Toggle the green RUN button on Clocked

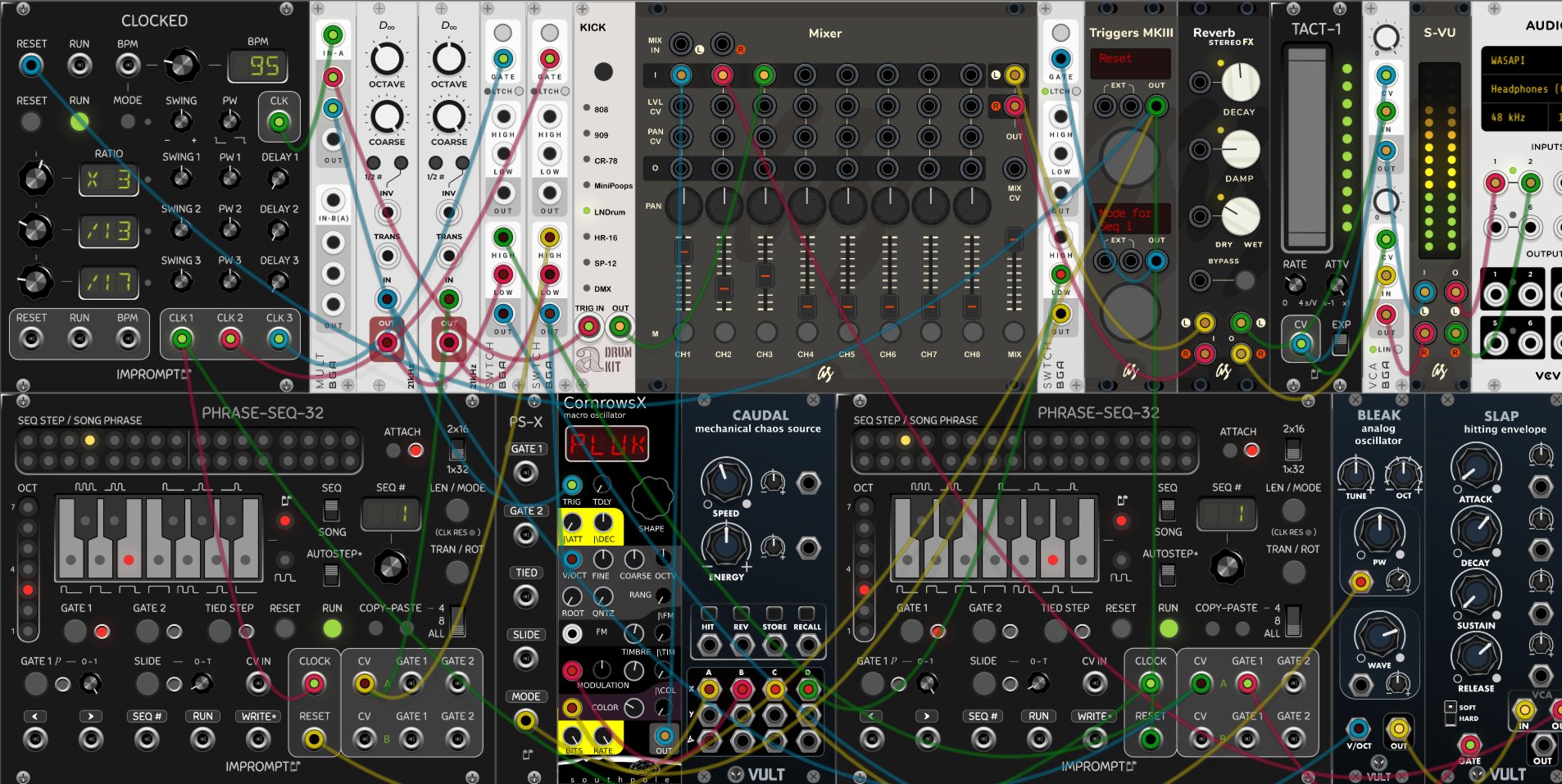click(x=79, y=122)
